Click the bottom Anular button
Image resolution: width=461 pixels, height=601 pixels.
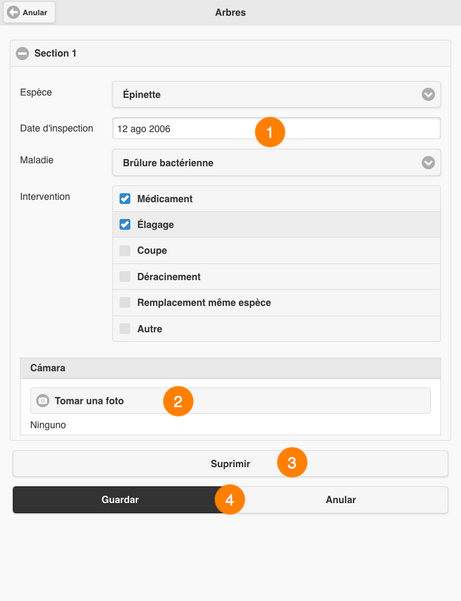pyautogui.click(x=341, y=500)
